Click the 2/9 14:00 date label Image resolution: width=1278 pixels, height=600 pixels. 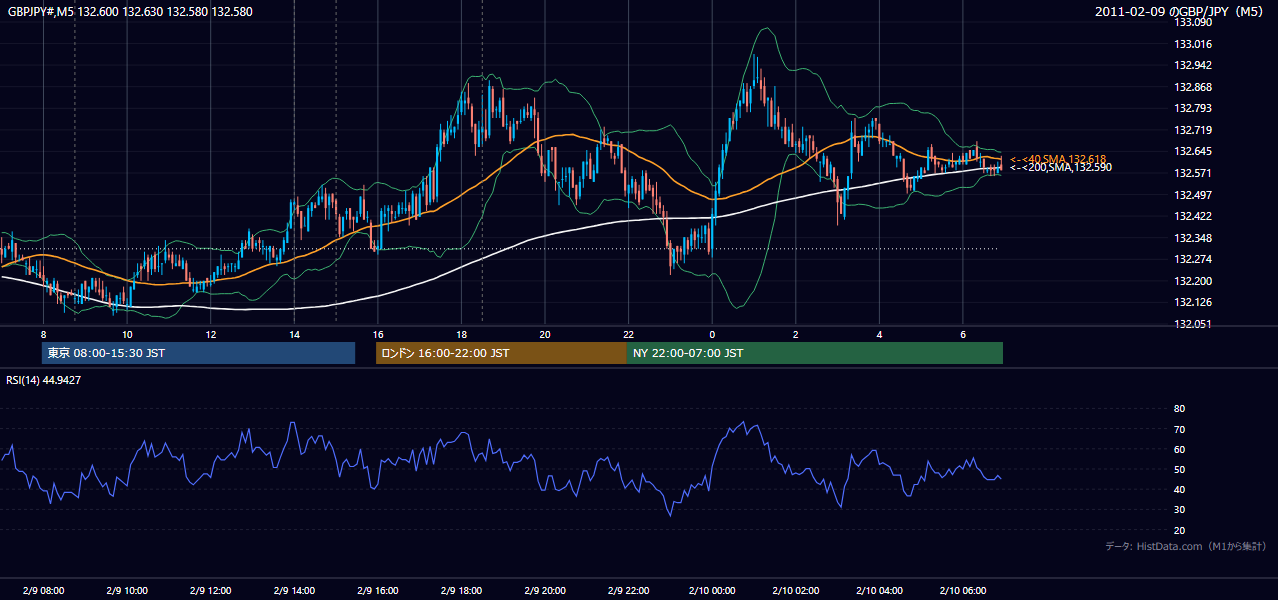tap(294, 591)
